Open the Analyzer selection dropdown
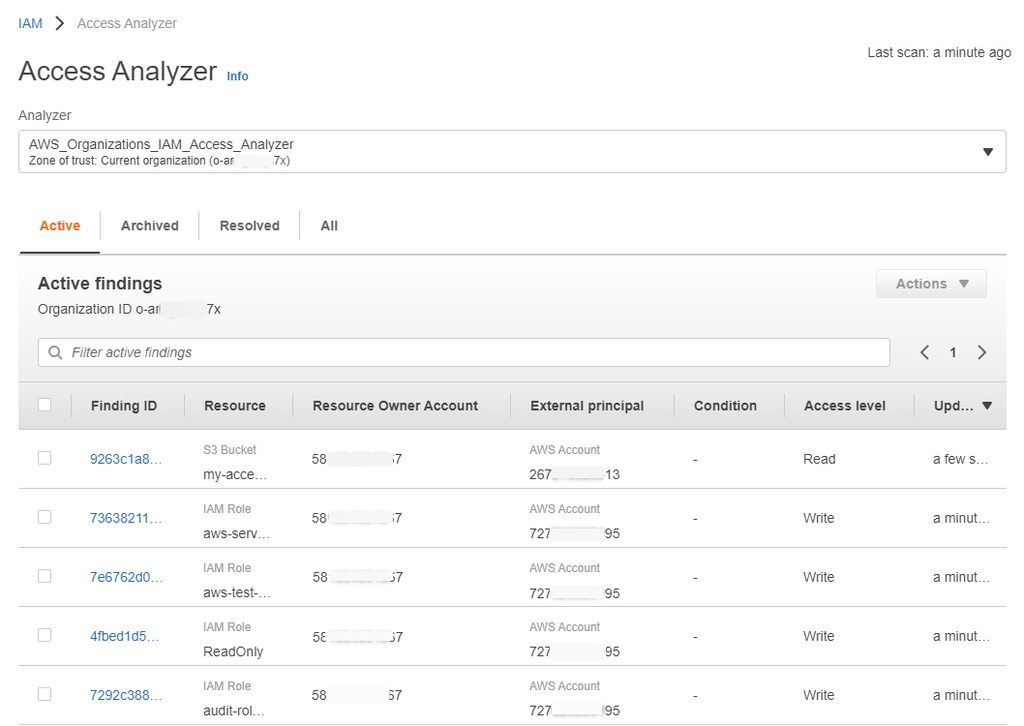Image resolution: width=1024 pixels, height=726 pixels. (x=512, y=151)
